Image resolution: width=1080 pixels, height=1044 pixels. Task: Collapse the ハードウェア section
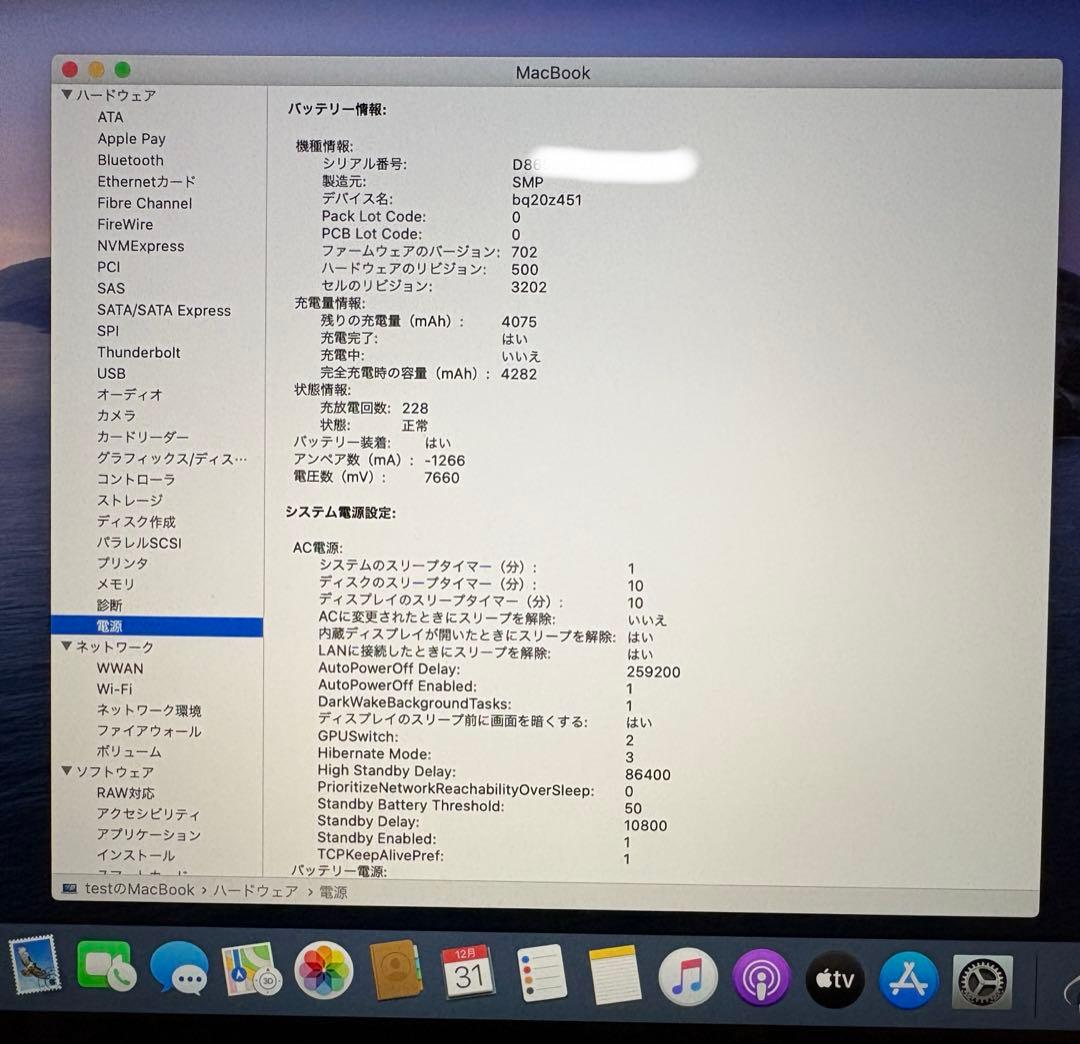pyautogui.click(x=68, y=95)
